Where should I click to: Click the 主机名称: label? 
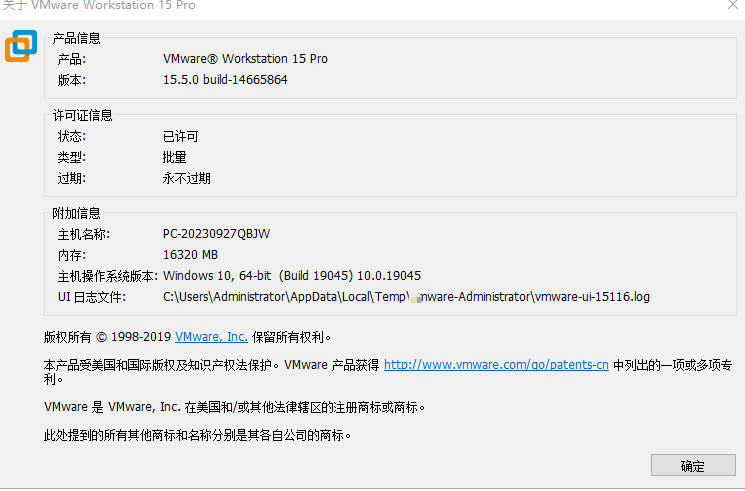pos(84,234)
